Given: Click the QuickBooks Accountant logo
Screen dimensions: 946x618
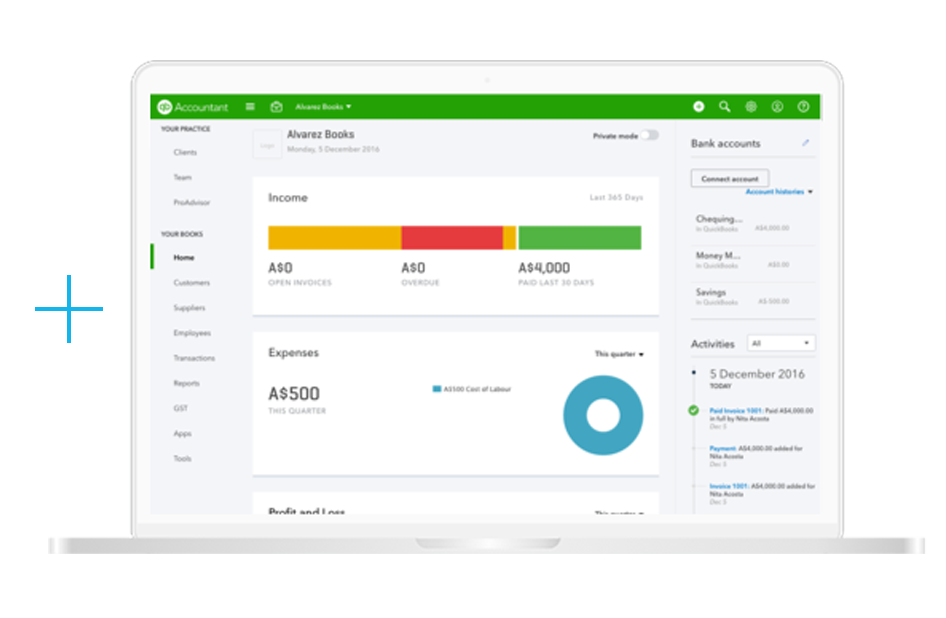Looking at the screenshot, I should click(193, 107).
